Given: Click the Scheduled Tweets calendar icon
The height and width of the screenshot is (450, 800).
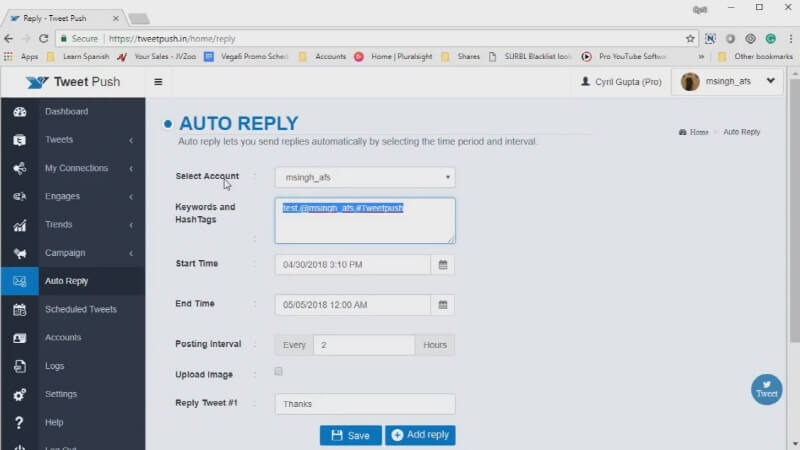Looking at the screenshot, I should 19,310.
